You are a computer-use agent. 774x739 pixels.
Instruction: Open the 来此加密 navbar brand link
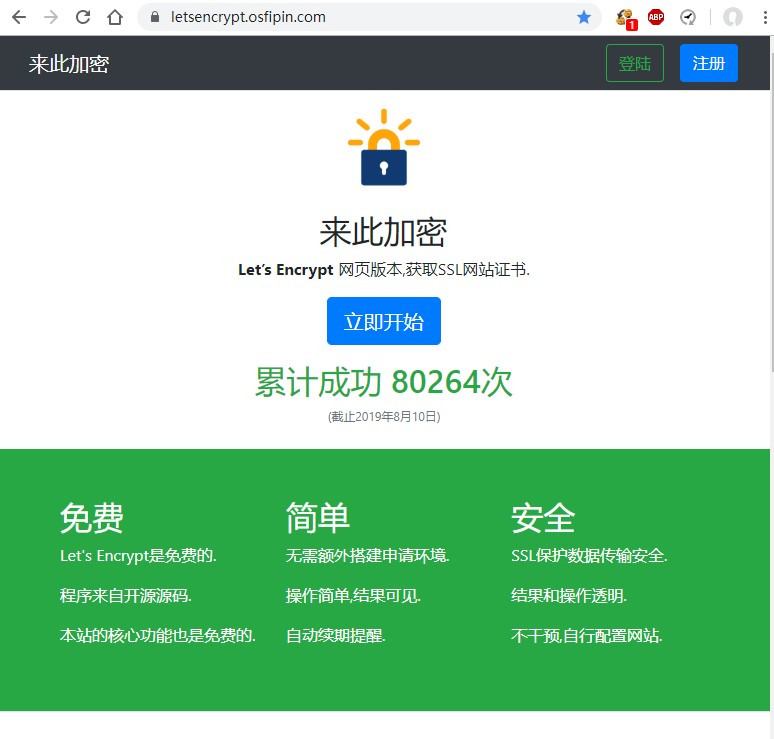pos(69,64)
